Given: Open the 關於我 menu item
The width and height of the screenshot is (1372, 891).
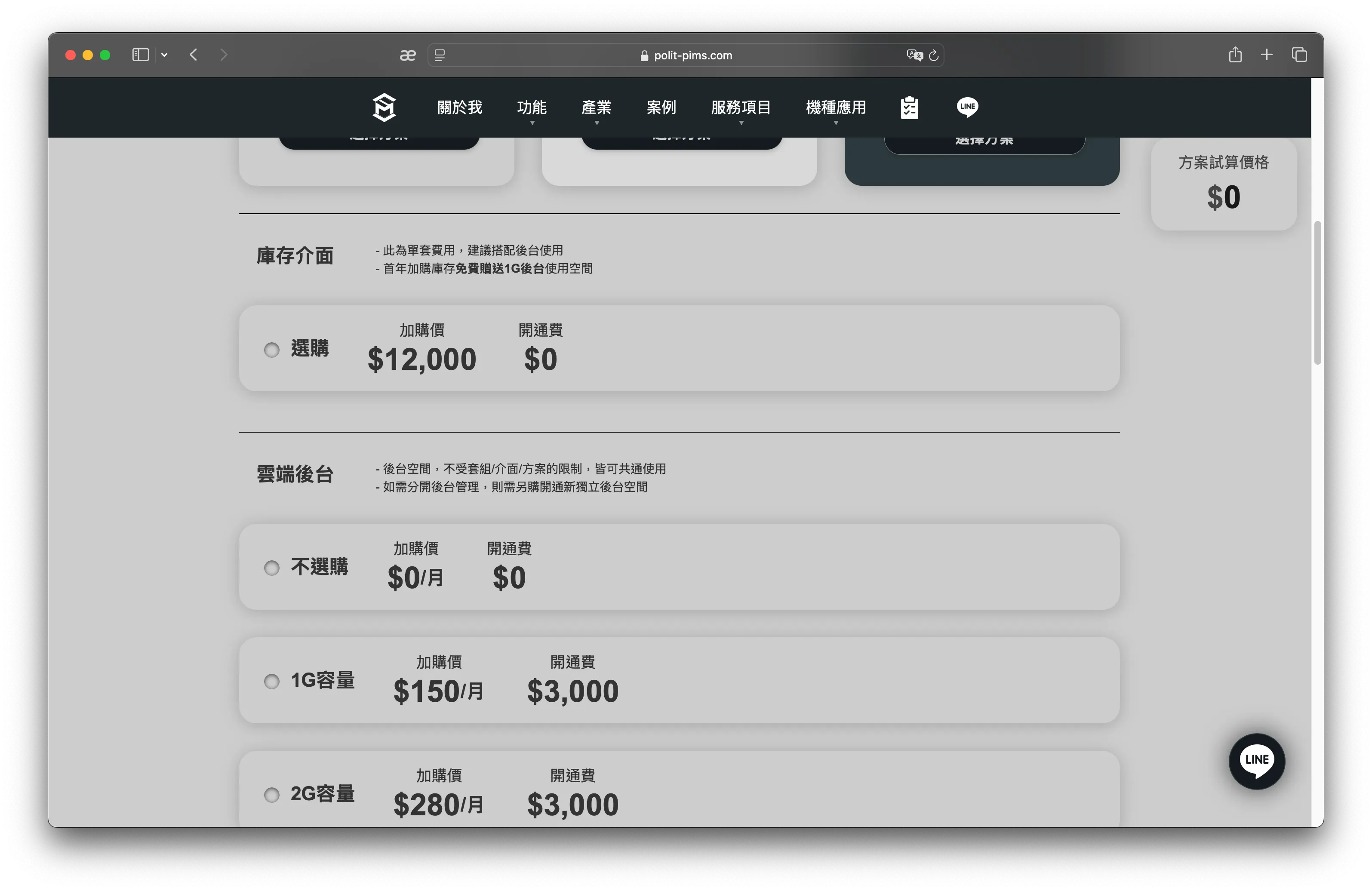Looking at the screenshot, I should point(459,107).
